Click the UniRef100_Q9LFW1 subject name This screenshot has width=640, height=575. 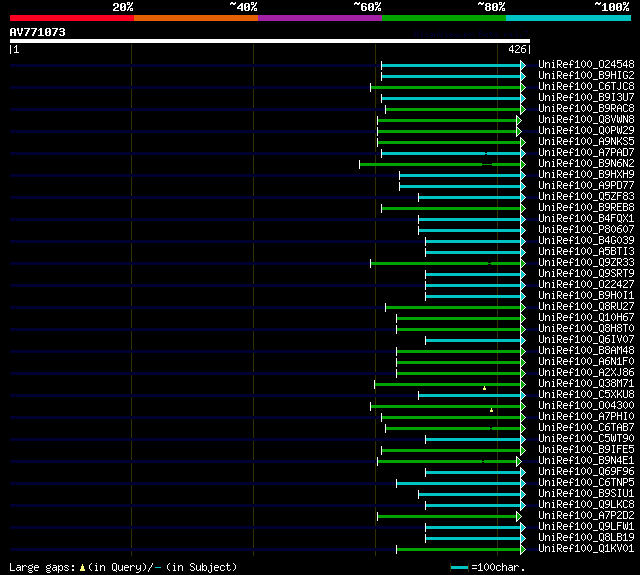[x=586, y=527]
